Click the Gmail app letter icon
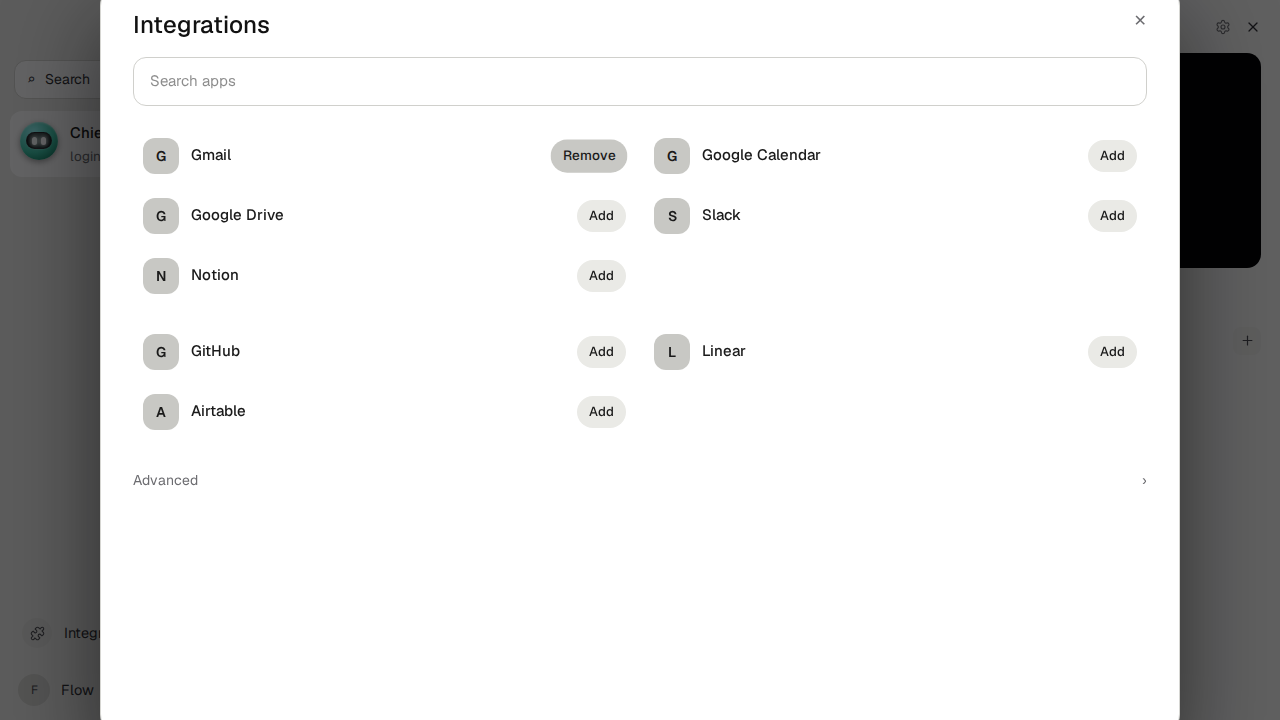The height and width of the screenshot is (720, 1280). [x=161, y=156]
